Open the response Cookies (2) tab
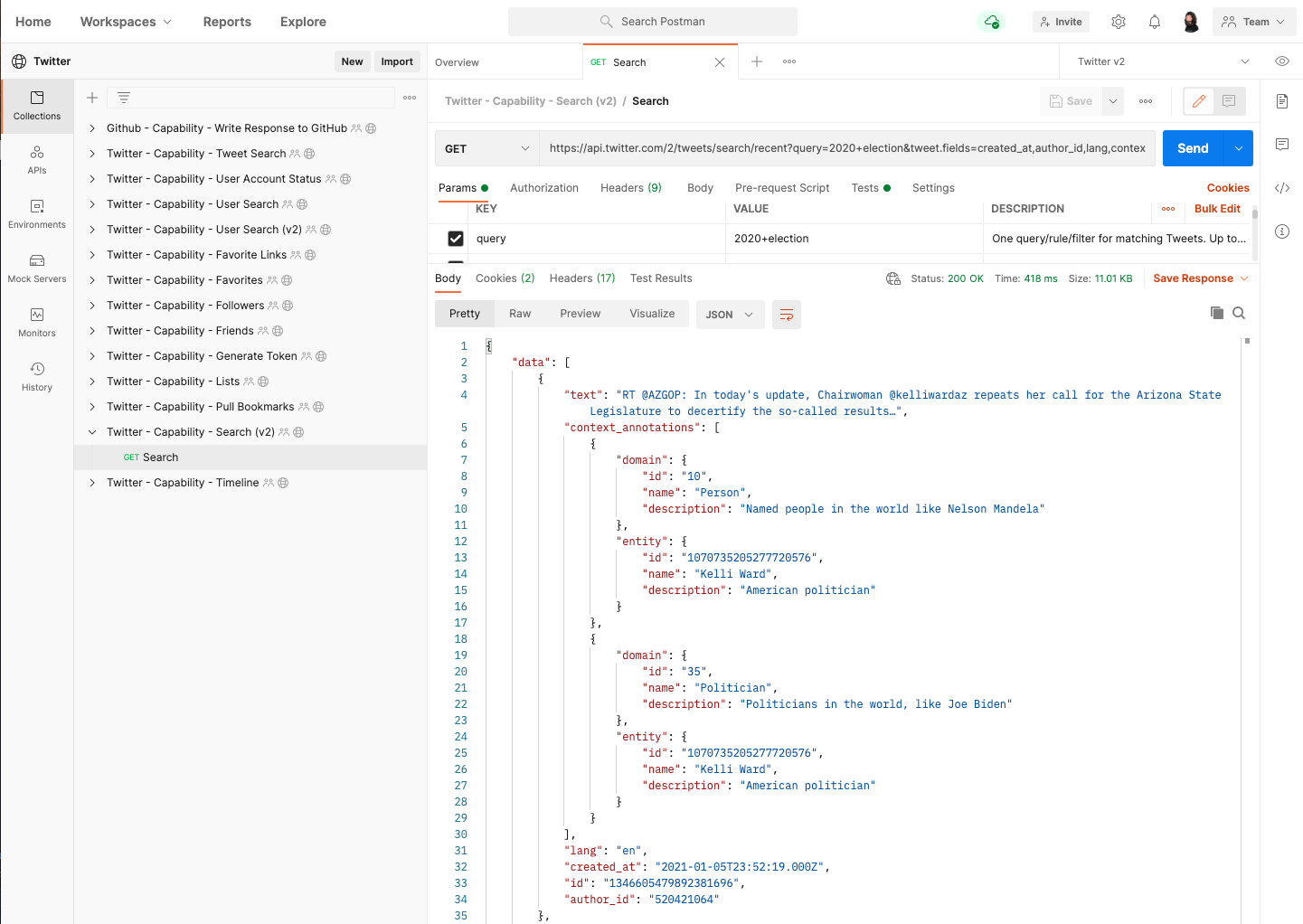Screen dimensions: 1303x924 pyautogui.click(x=505, y=278)
